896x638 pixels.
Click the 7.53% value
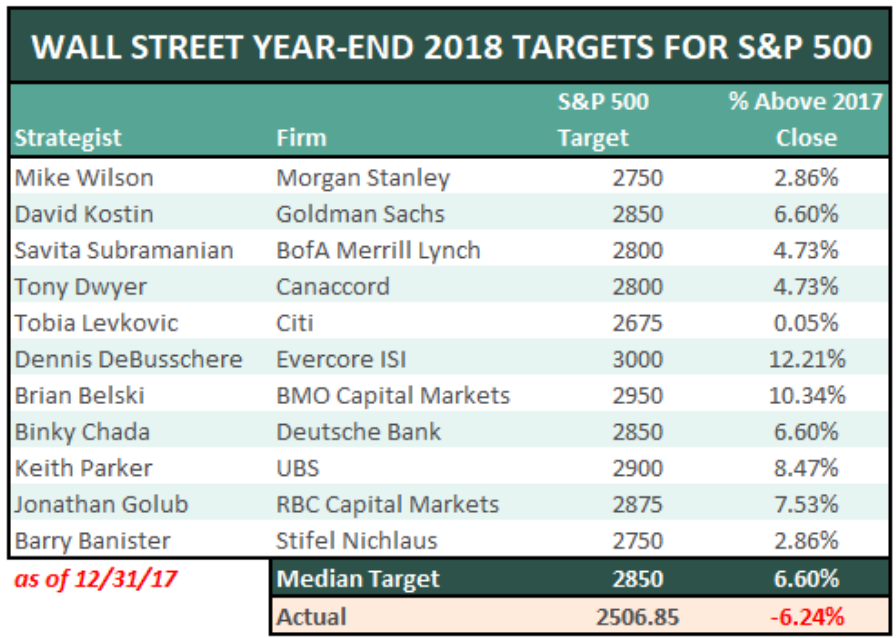tap(806, 505)
